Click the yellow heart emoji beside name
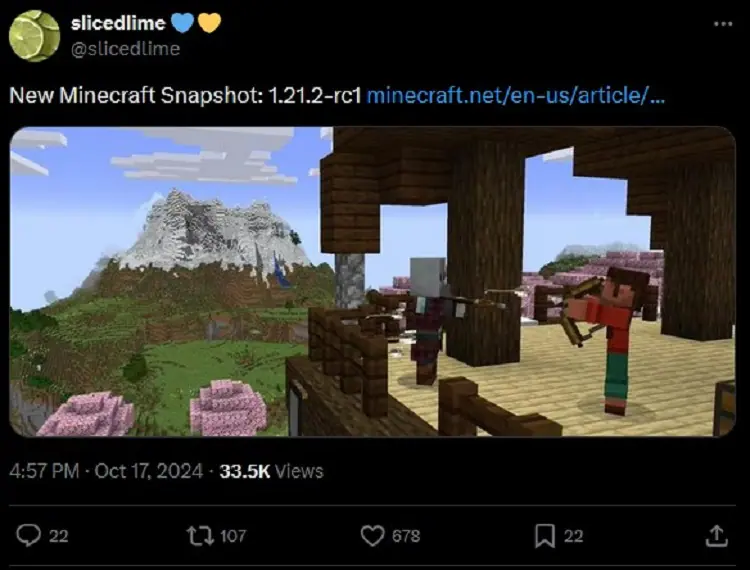 (210, 22)
